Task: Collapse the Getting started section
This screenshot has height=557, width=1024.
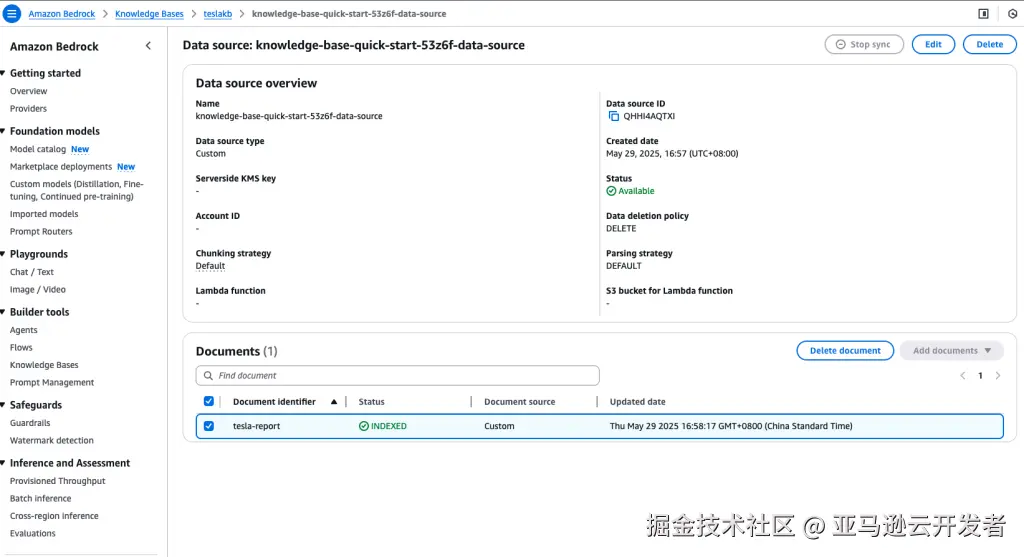Action: coord(3,73)
